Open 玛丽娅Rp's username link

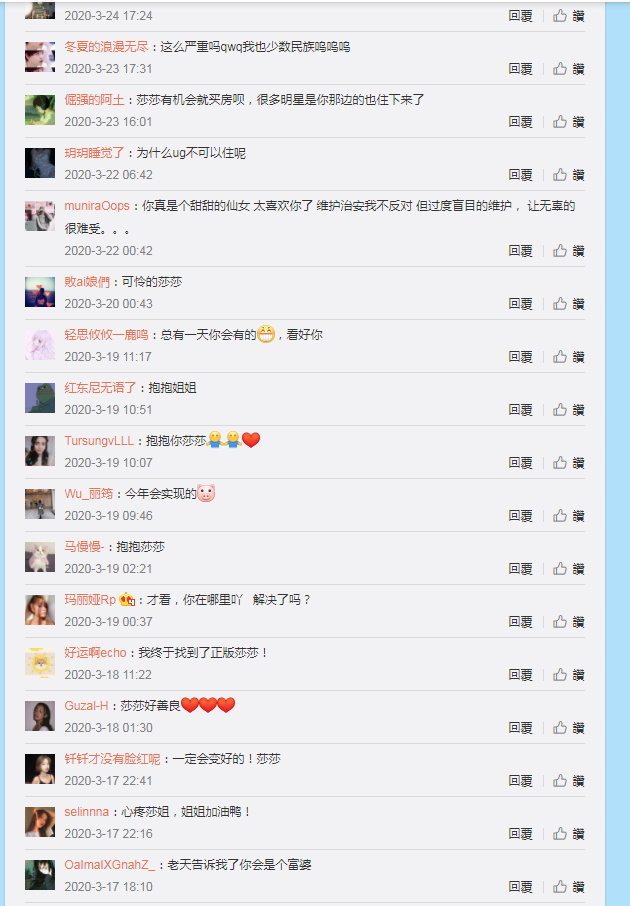click(90, 600)
